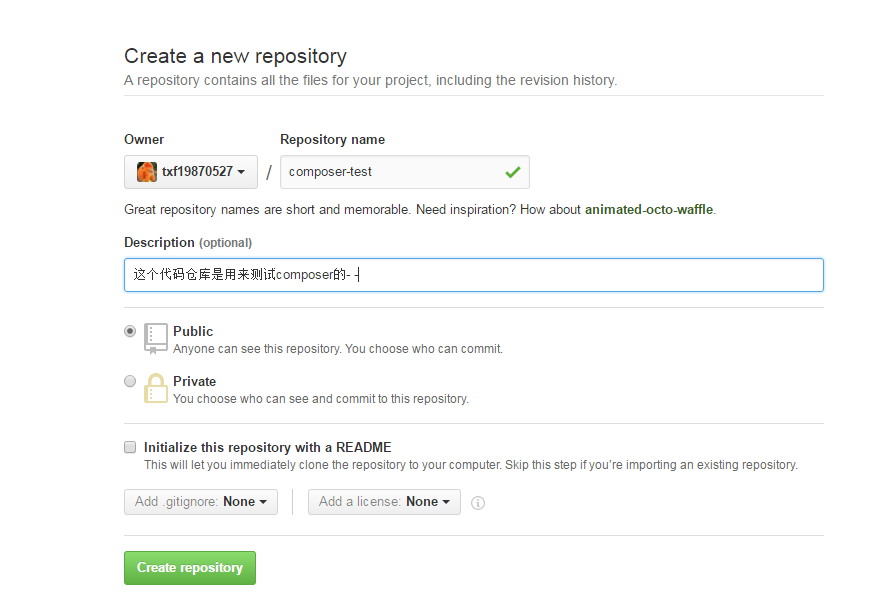Image resolution: width=887 pixels, height=606 pixels.
Task: Use the animated-octo-waffle name suggestion
Action: click(x=649, y=209)
